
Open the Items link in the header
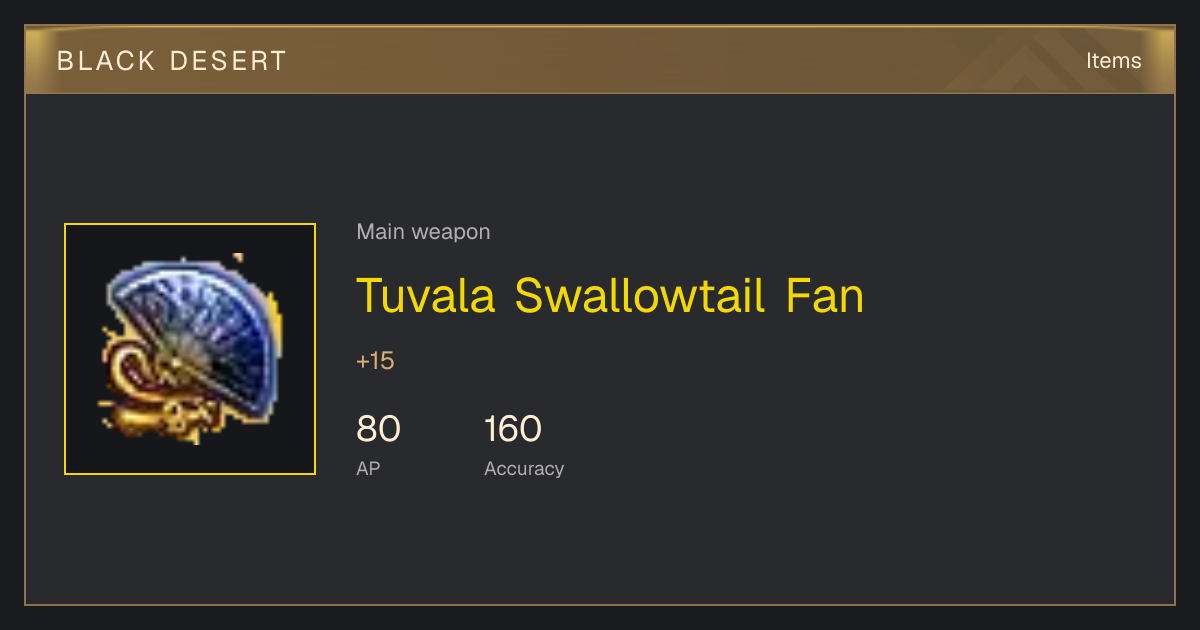click(1113, 60)
